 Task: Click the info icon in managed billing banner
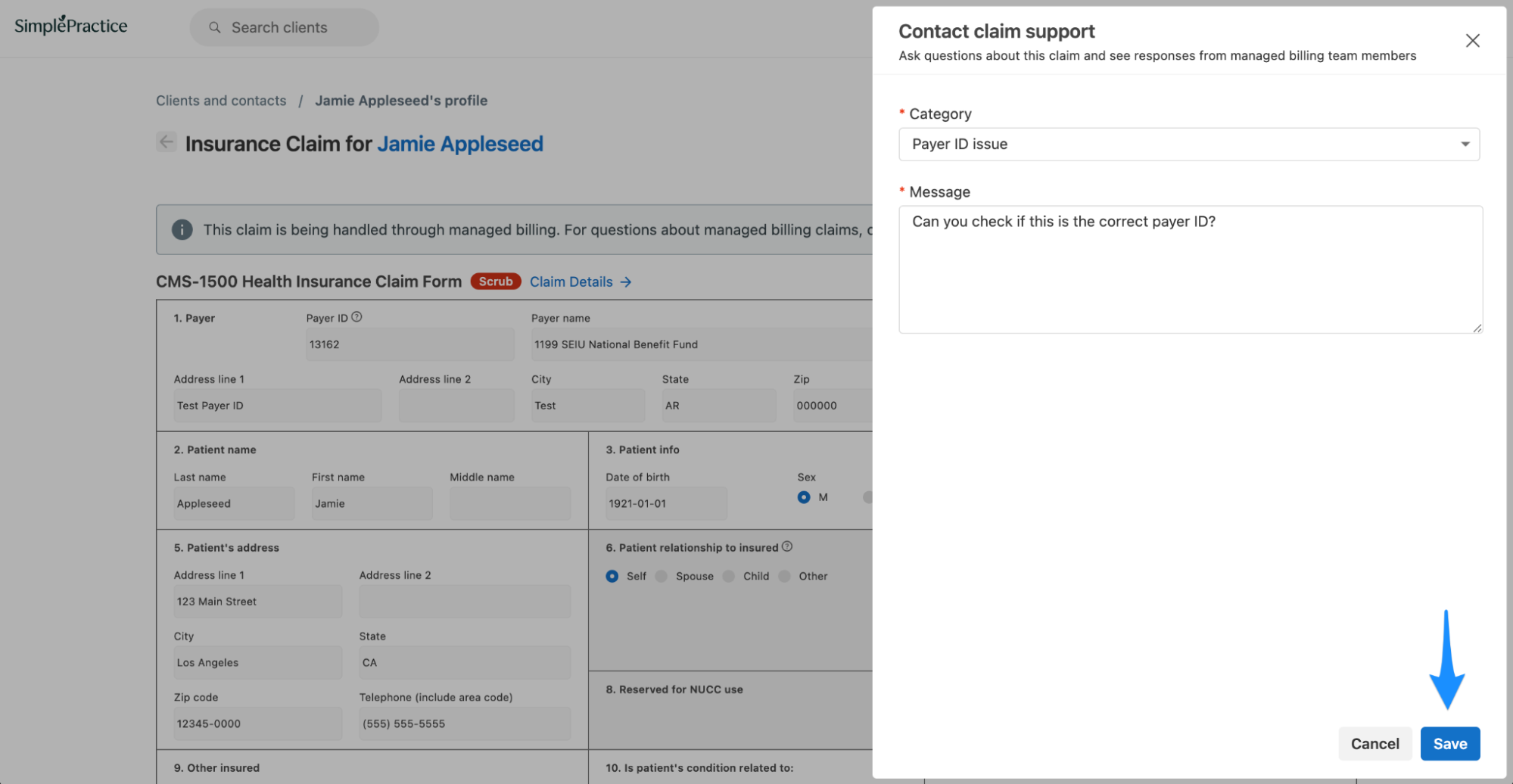[x=182, y=229]
